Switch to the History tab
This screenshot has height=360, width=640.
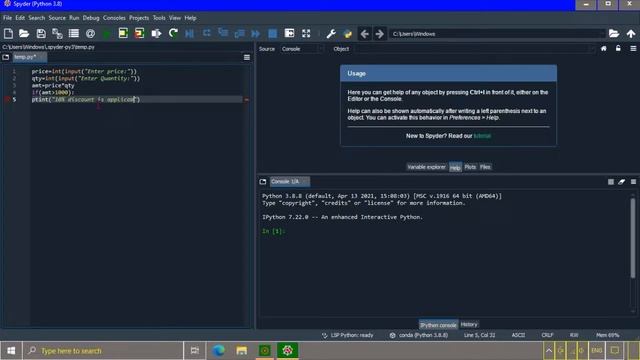[469, 324]
